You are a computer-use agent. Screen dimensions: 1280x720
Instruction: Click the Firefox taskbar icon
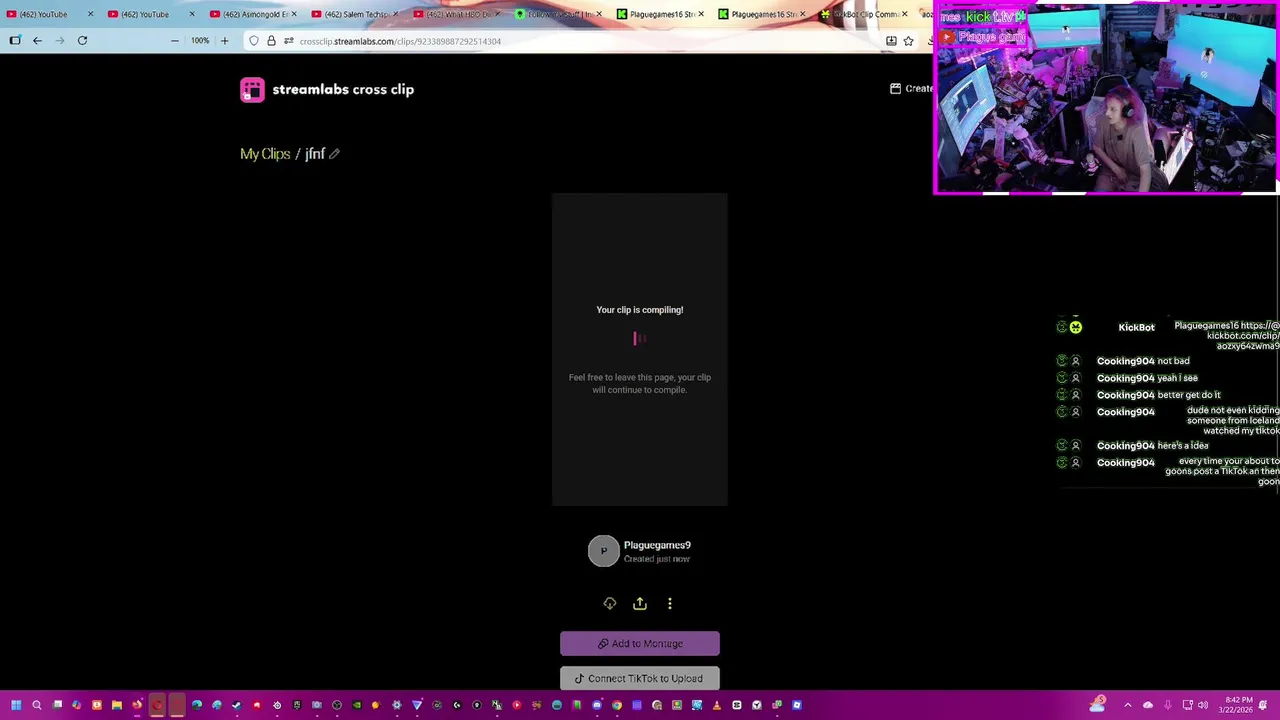pyautogui.click(x=137, y=705)
